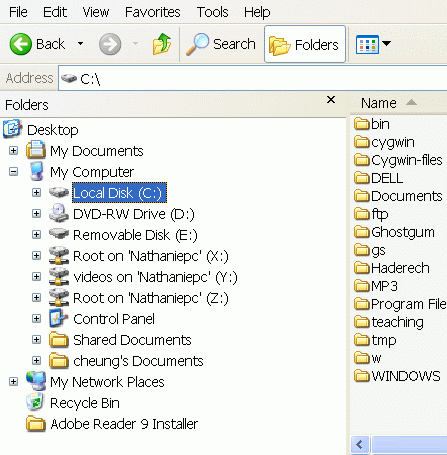
Task: Click the Local Disk (C:) drive icon
Action: 59,192
